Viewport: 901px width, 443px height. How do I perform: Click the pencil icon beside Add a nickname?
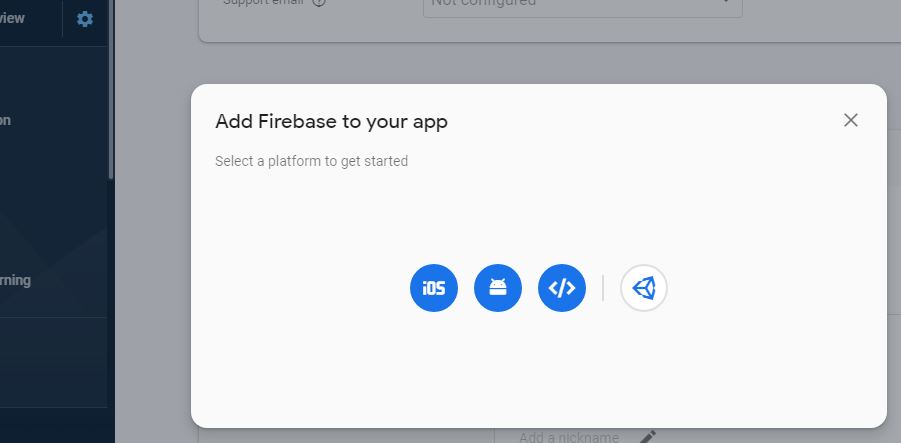click(x=648, y=436)
